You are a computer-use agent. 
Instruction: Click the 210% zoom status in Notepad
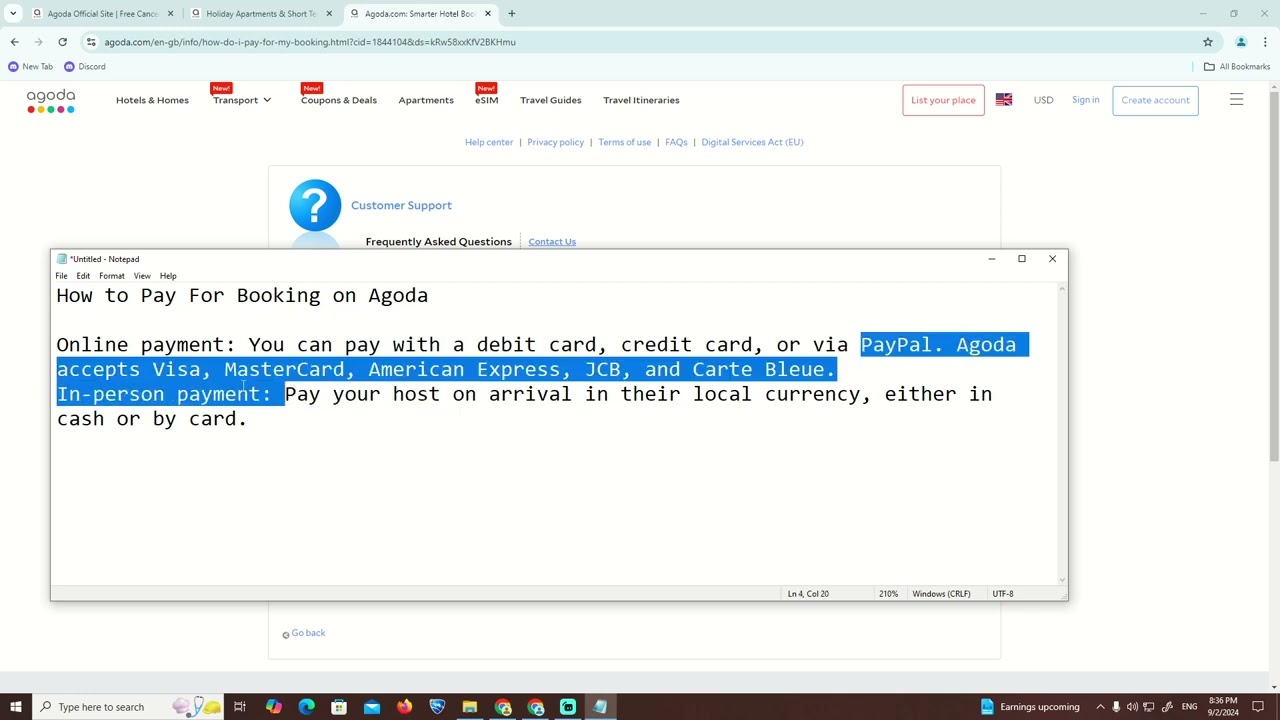pos(888,594)
